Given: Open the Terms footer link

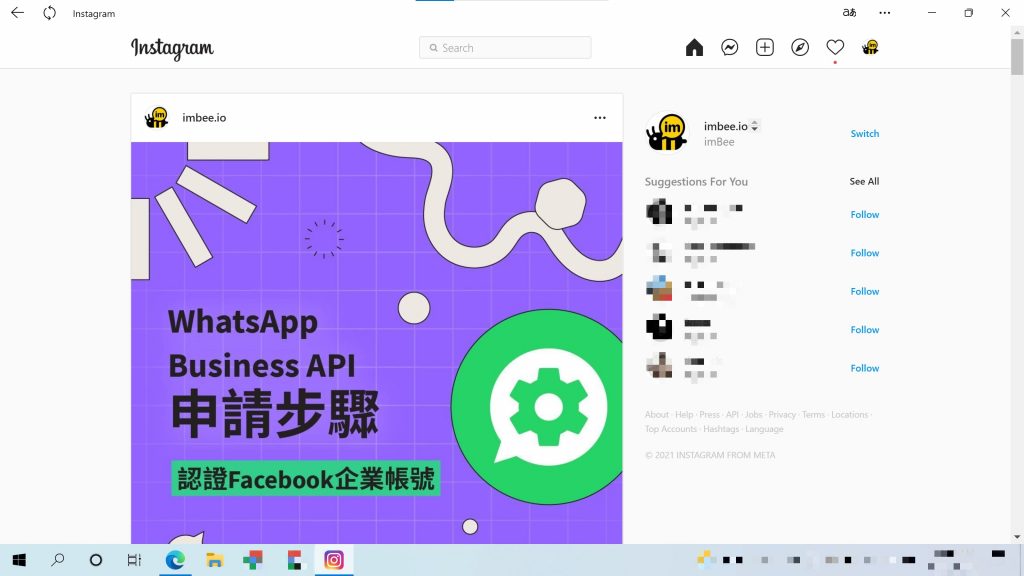Looking at the screenshot, I should (x=814, y=415).
